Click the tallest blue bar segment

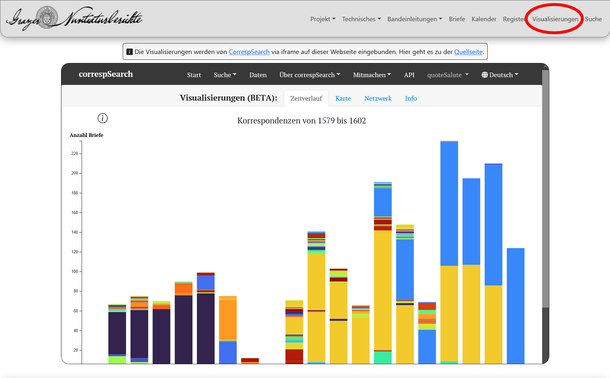[449, 204]
